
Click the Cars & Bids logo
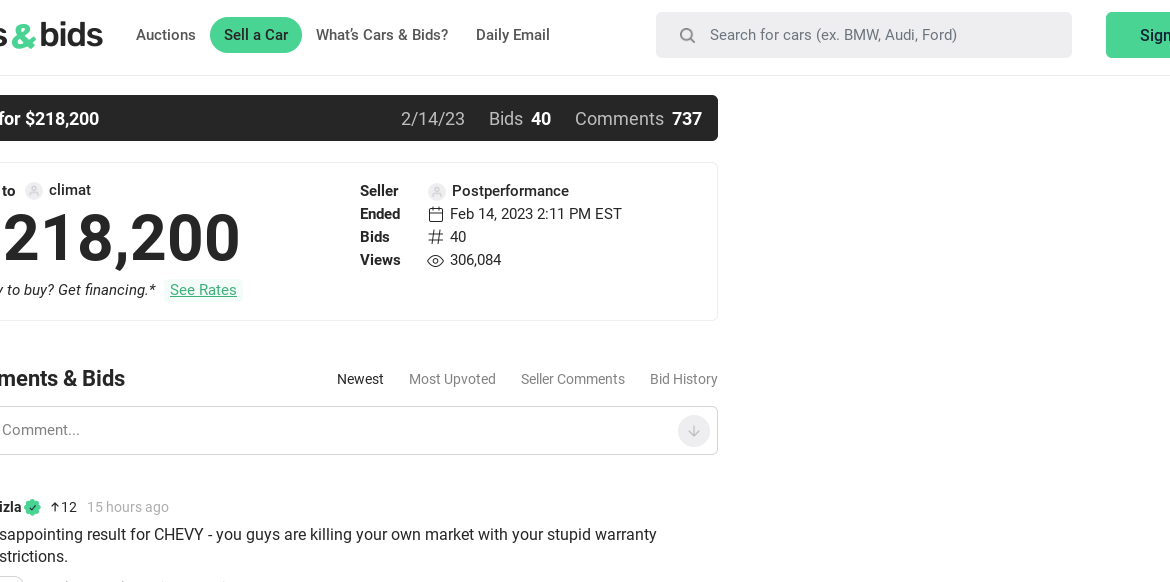51,35
